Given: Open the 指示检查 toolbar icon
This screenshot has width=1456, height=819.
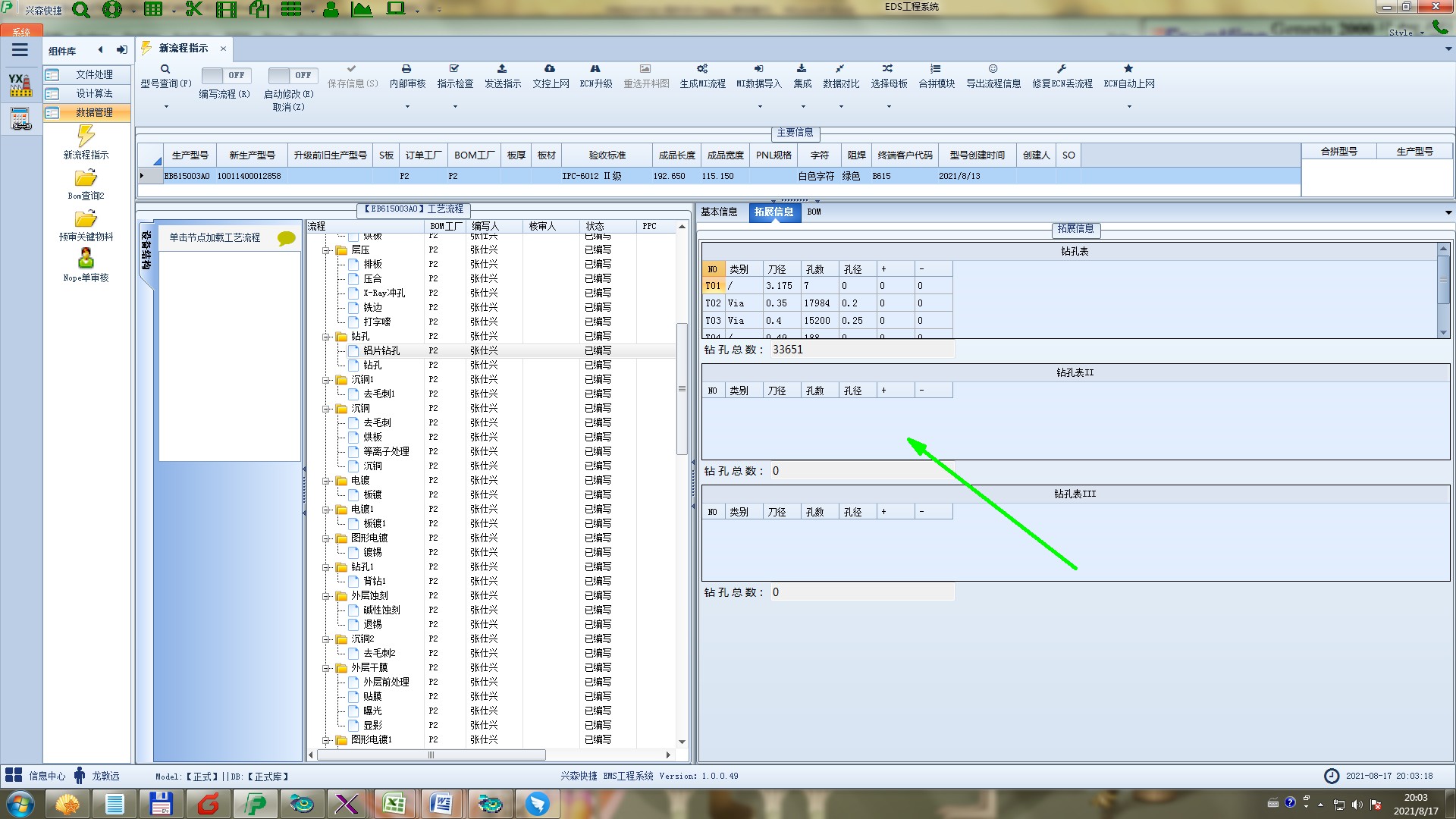Looking at the screenshot, I should [x=454, y=69].
